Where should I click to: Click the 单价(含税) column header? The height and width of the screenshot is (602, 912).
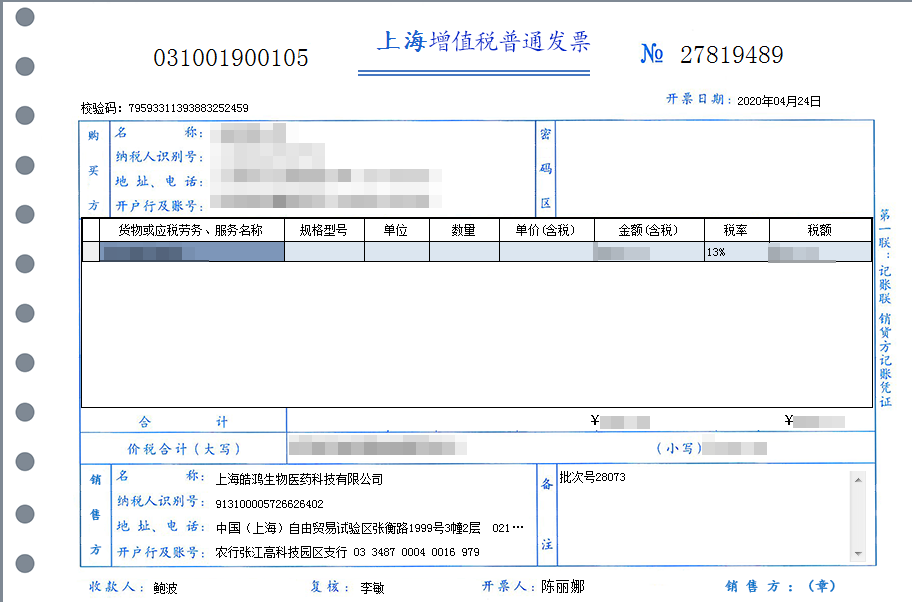[x=546, y=230]
